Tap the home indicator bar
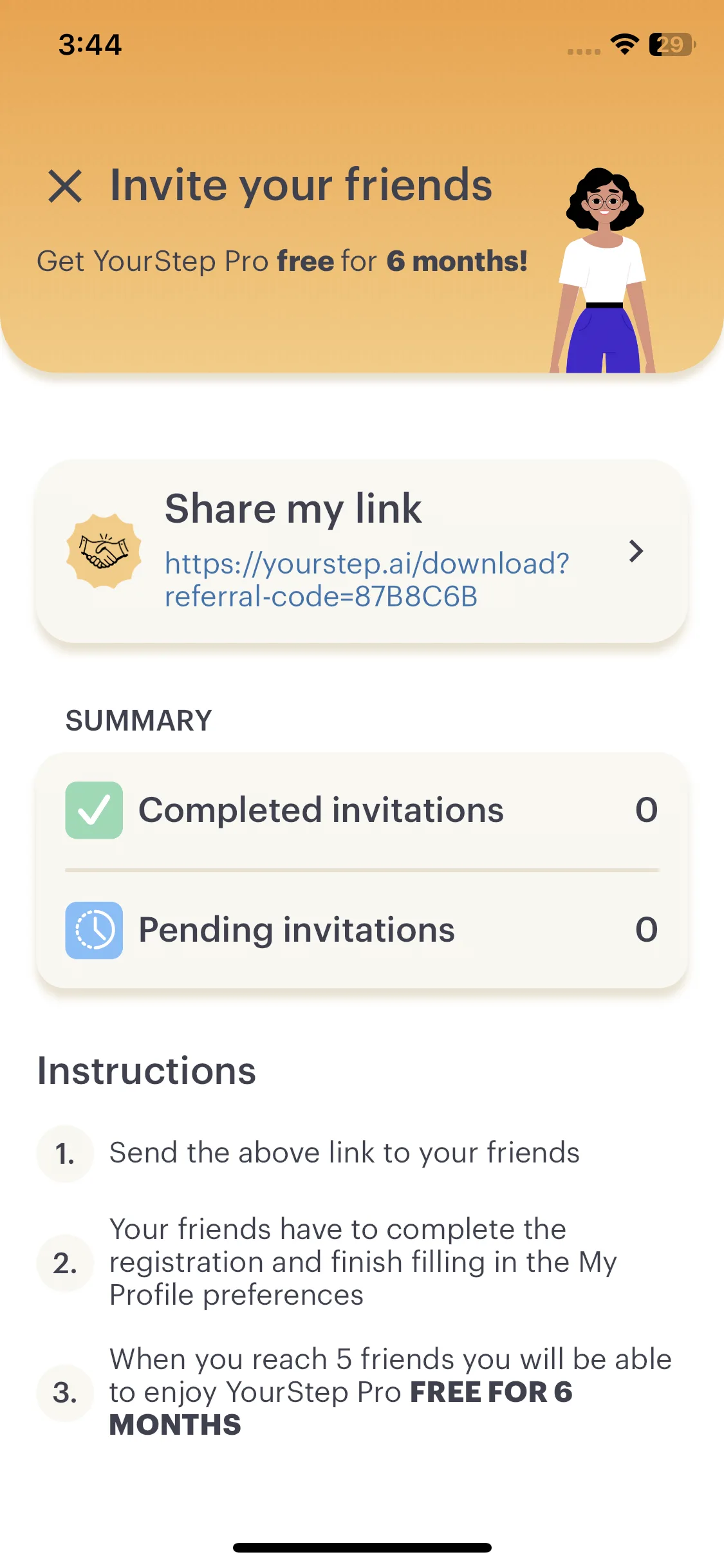724x1568 pixels. (362, 1547)
